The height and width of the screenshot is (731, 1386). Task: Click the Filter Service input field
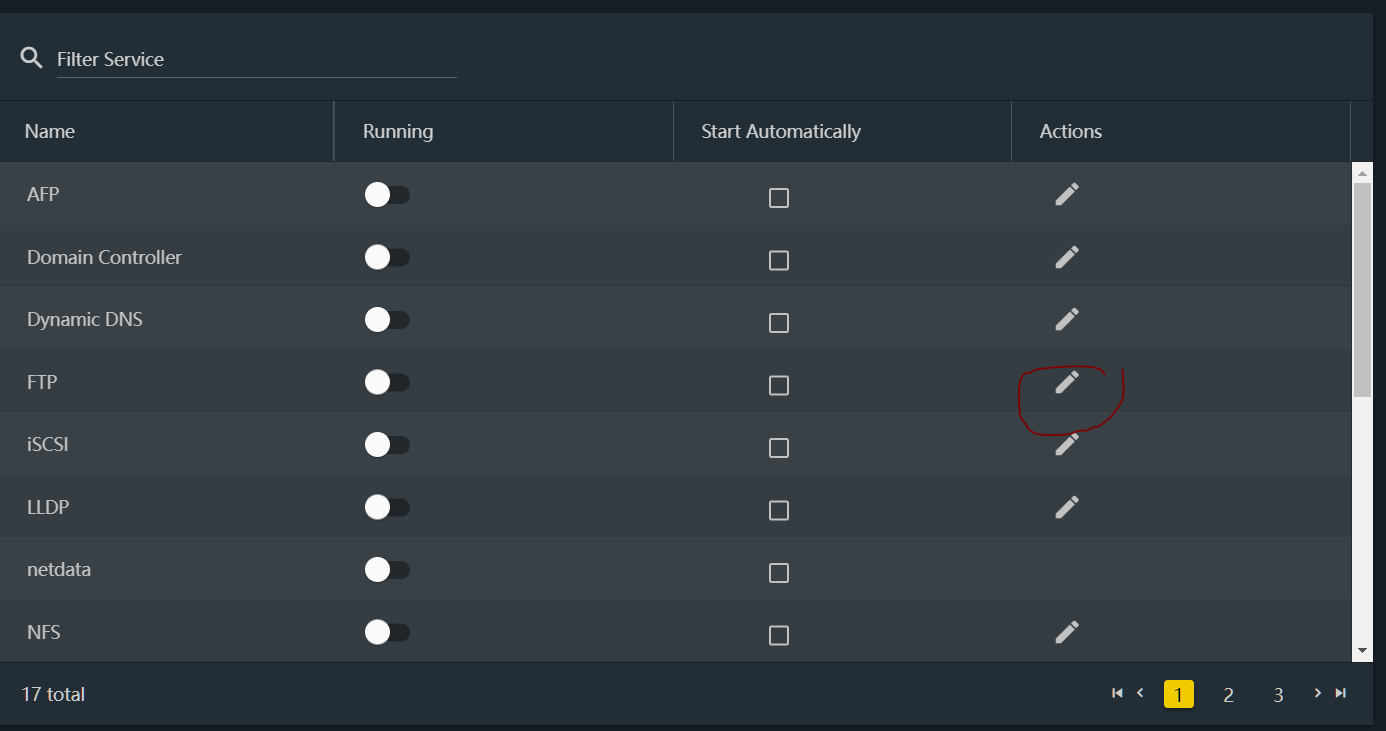[x=256, y=59]
